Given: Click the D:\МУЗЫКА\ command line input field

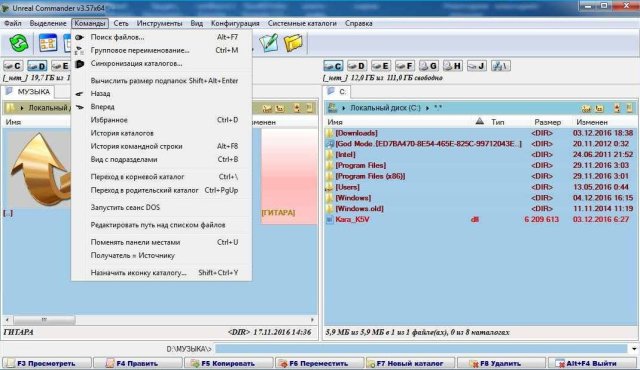Looking at the screenshot, I should [421, 349].
